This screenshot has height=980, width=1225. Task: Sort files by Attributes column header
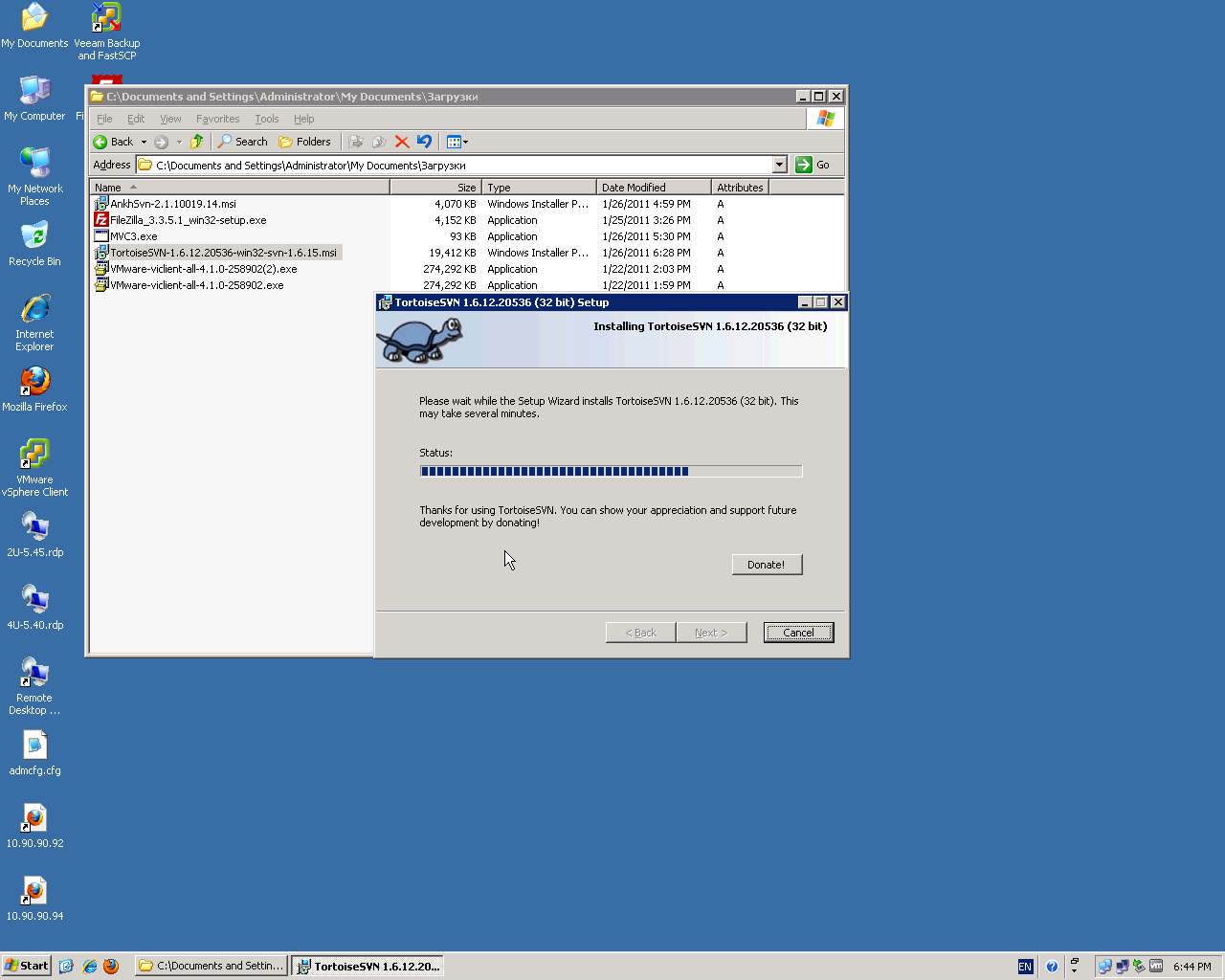[x=740, y=188]
